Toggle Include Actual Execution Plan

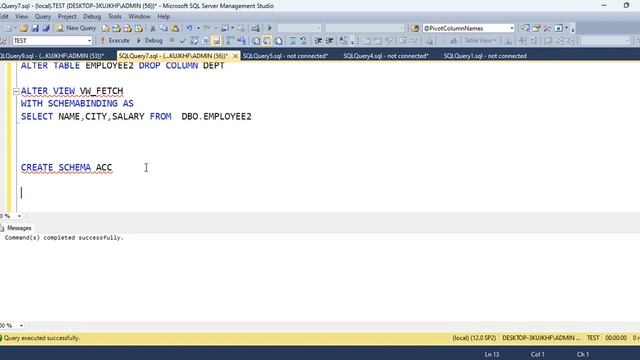click(231, 40)
